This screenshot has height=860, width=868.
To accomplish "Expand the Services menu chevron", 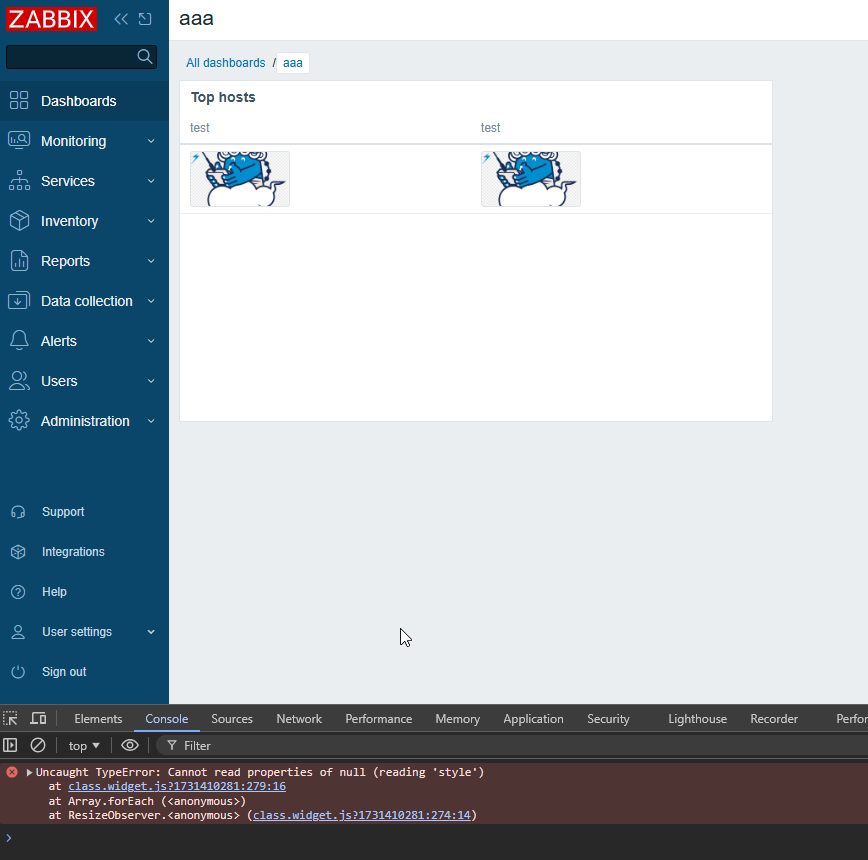I will pos(151,181).
